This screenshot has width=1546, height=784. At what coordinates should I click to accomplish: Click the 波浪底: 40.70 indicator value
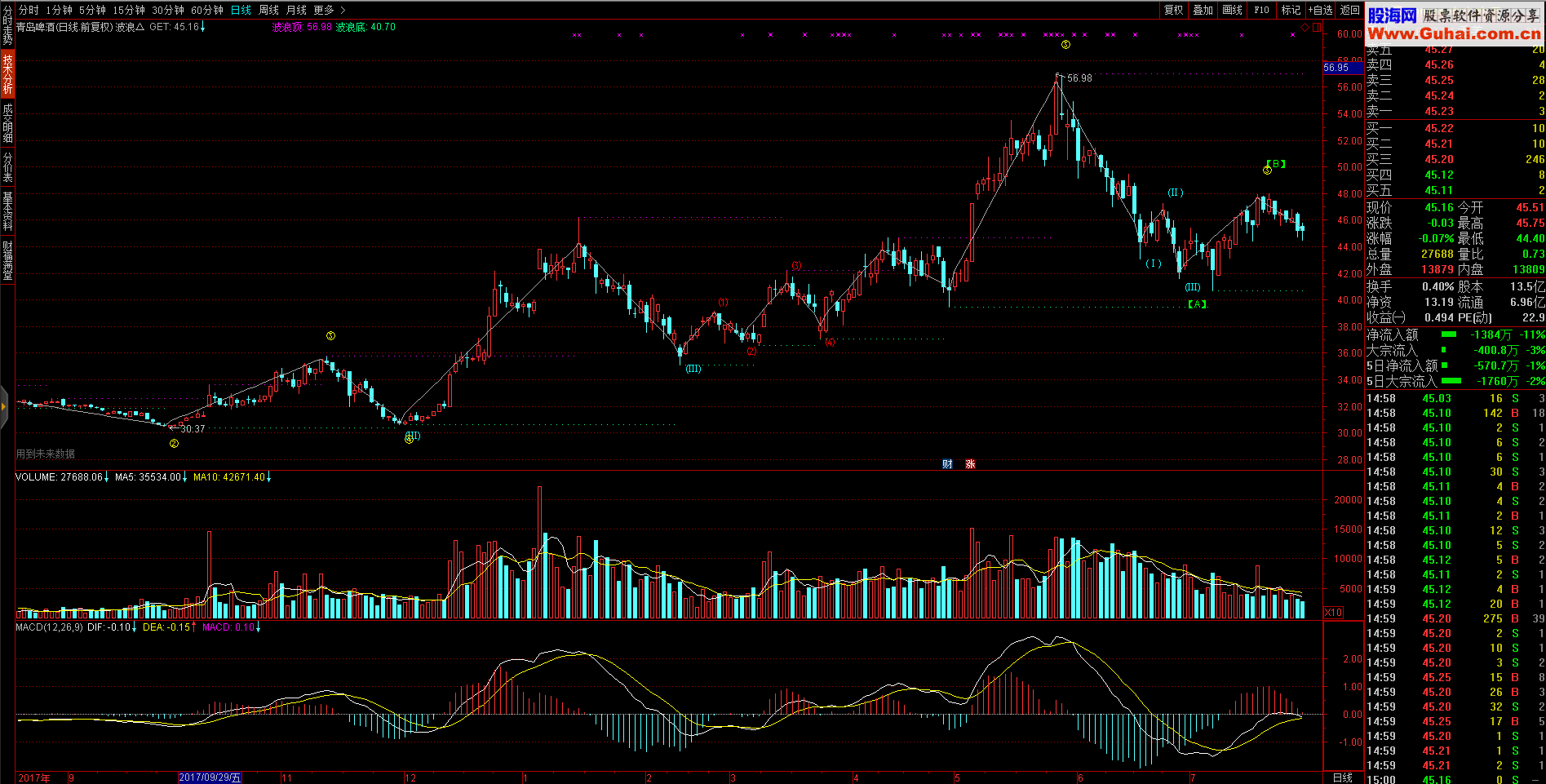pyautogui.click(x=365, y=27)
